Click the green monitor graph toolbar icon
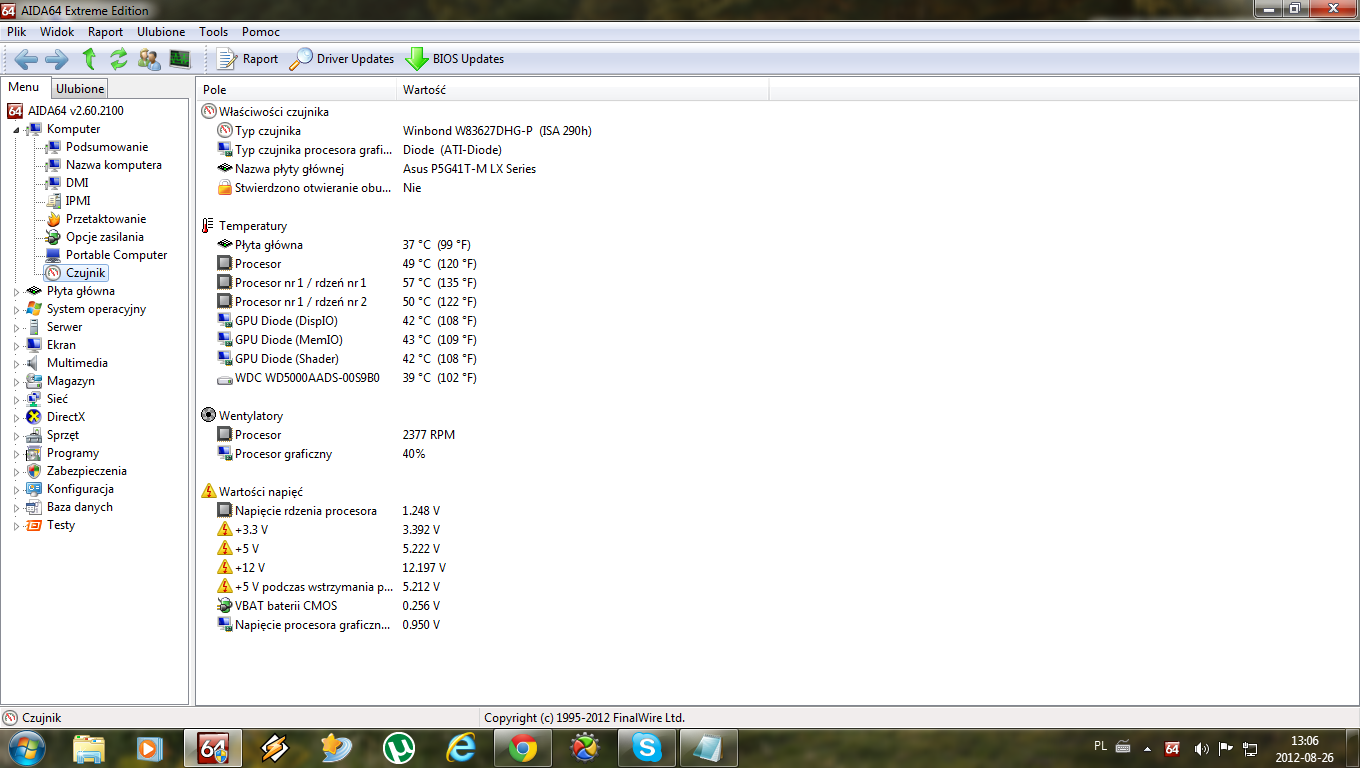 pyautogui.click(x=180, y=59)
